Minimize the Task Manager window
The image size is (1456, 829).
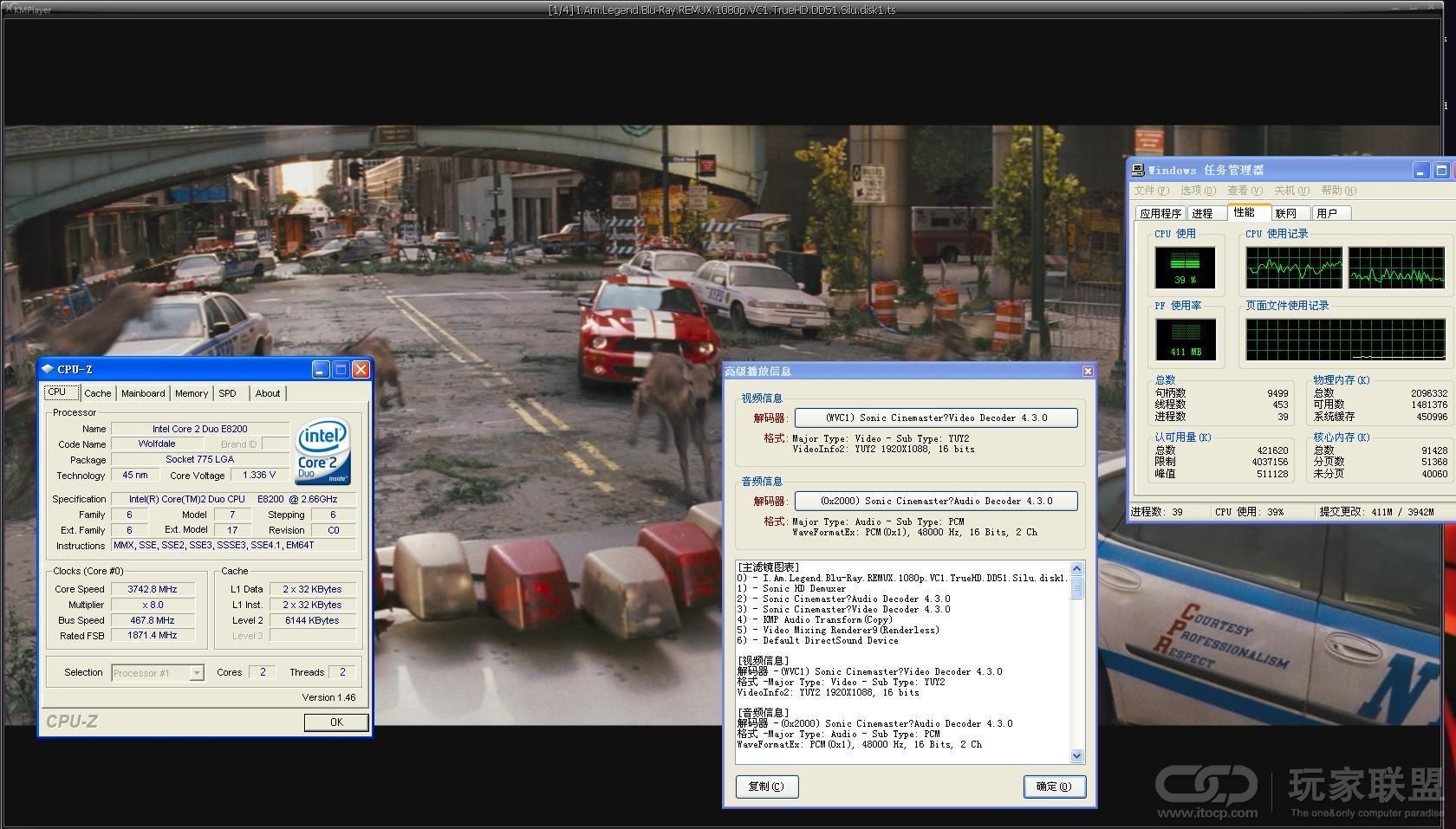1420,171
